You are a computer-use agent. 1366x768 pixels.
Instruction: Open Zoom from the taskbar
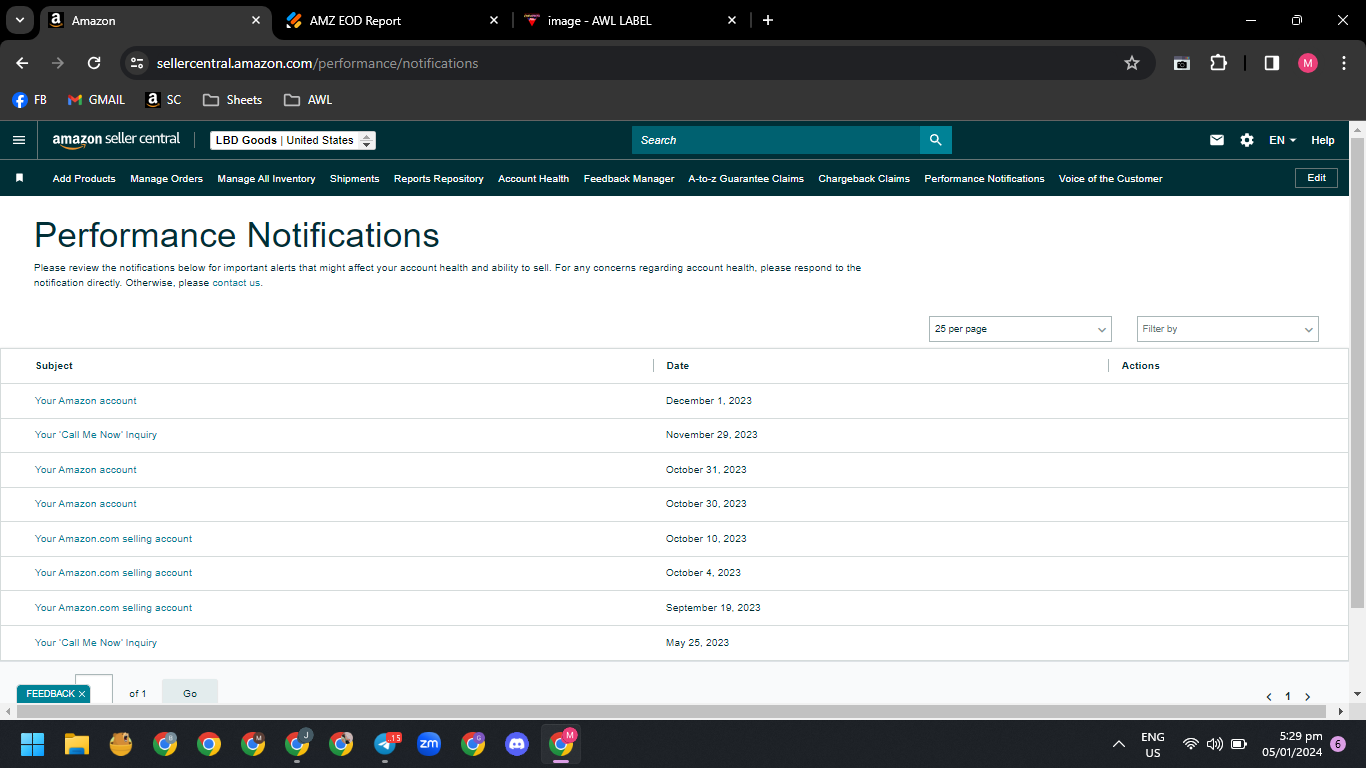429,744
